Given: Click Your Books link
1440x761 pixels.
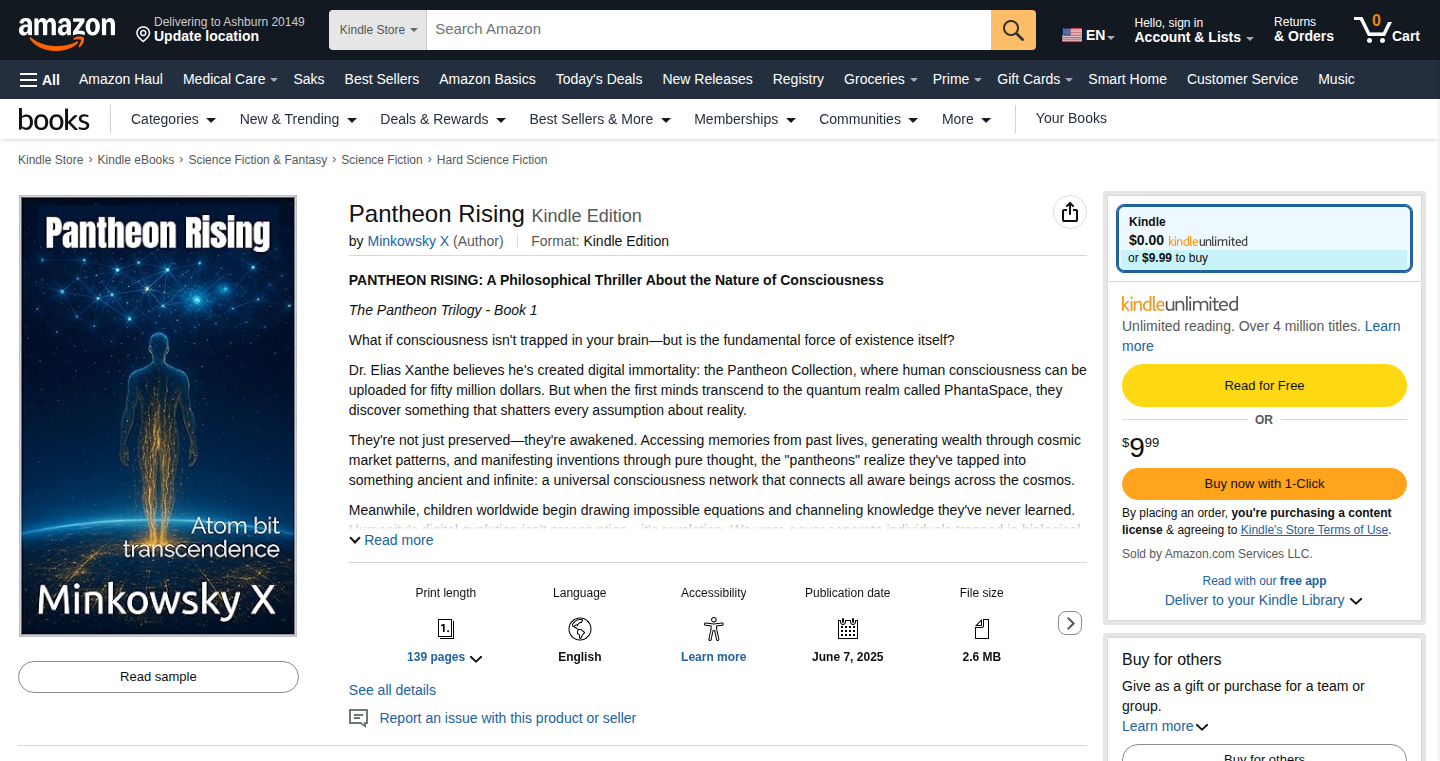Looking at the screenshot, I should (1071, 118).
